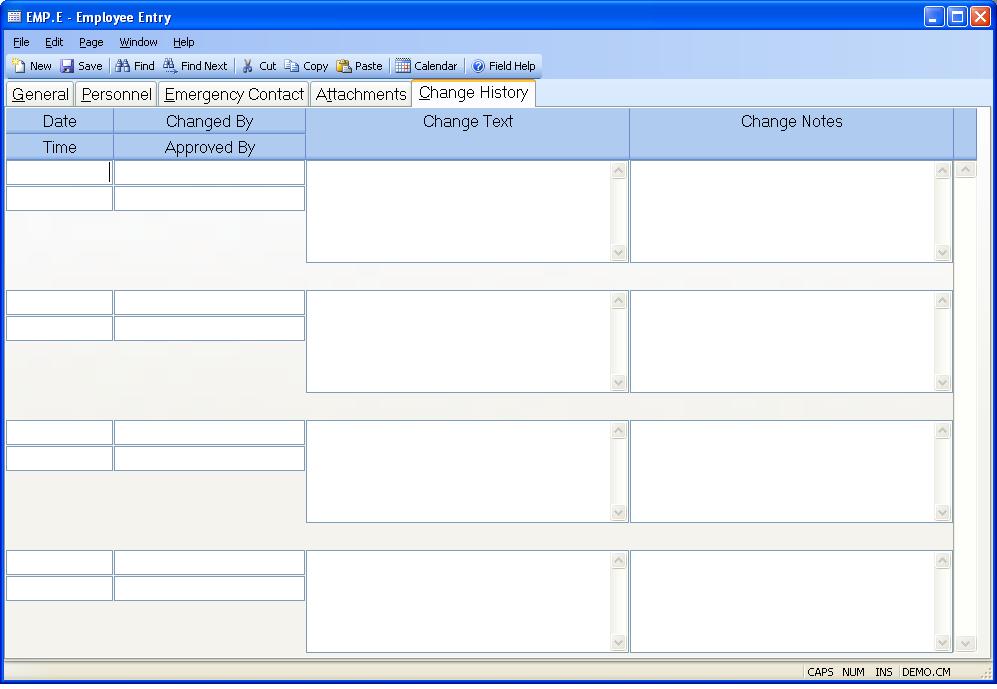Screen dimensions: 997x689
Task: Click inside the first Change Text box
Action: pyautogui.click(x=458, y=211)
